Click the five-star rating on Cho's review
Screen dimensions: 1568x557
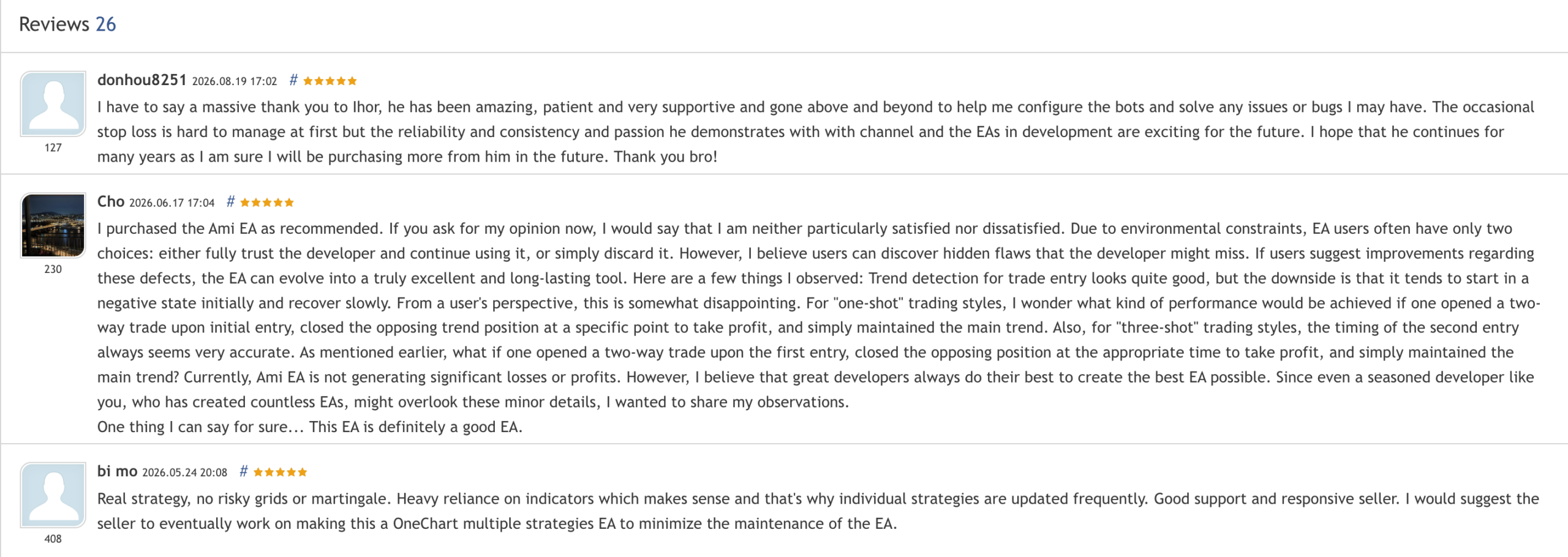pyautogui.click(x=267, y=203)
